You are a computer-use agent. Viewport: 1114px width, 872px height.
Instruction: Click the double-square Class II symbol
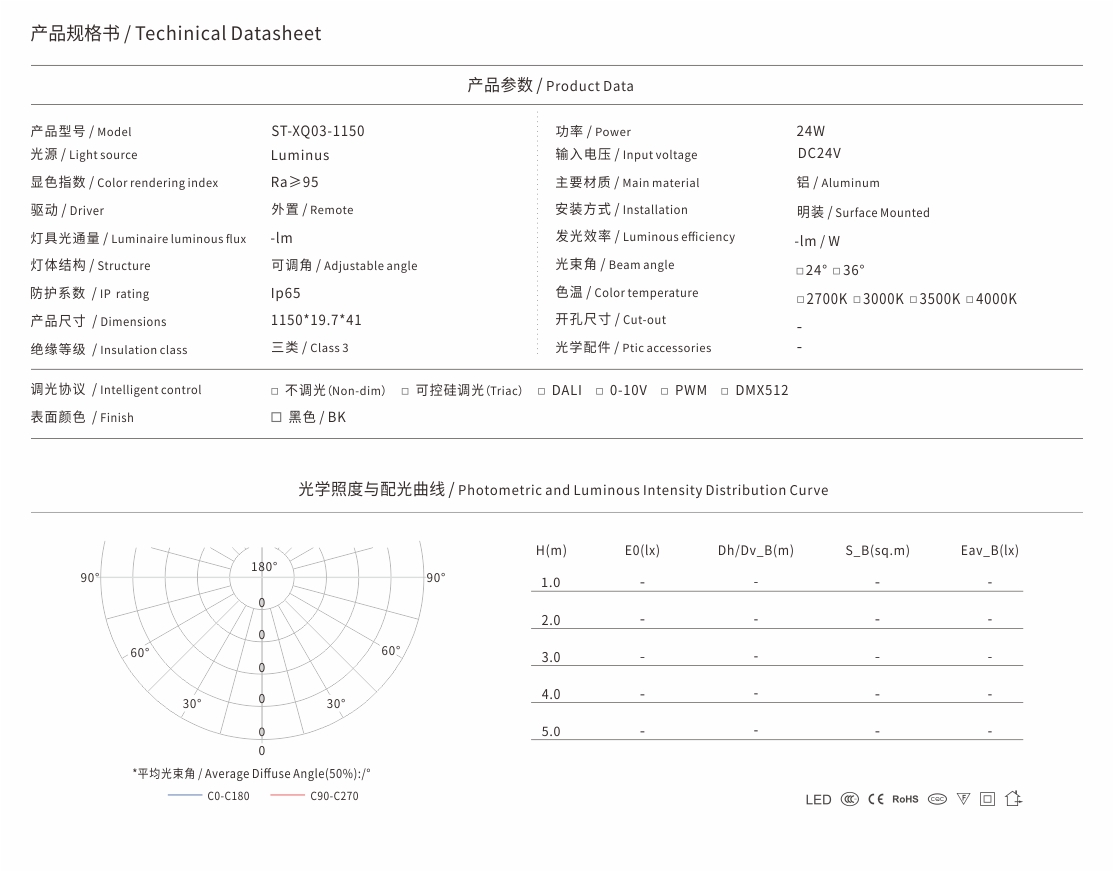988,800
